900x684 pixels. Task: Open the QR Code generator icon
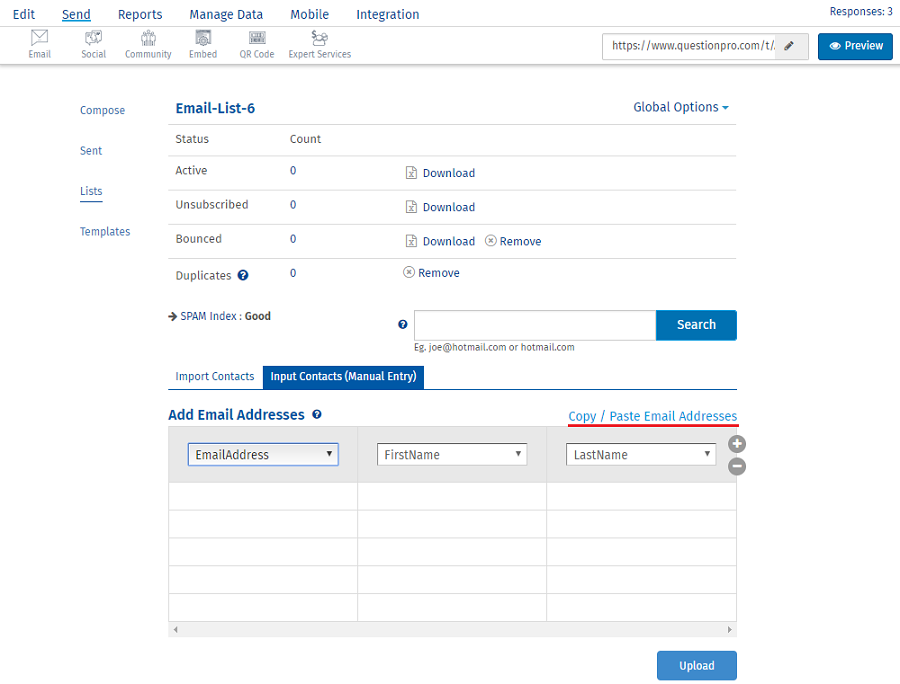pos(256,40)
